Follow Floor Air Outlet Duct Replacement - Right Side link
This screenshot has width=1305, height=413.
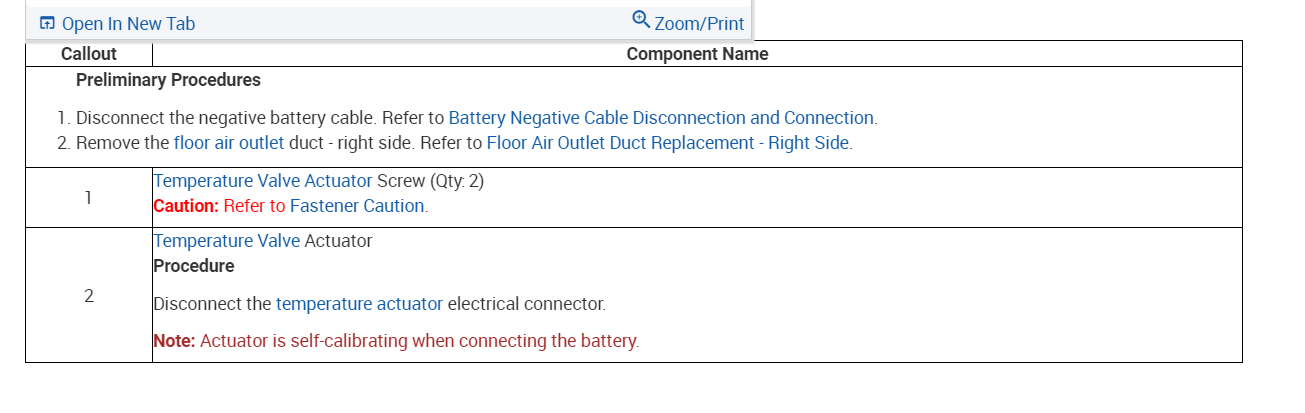click(667, 143)
